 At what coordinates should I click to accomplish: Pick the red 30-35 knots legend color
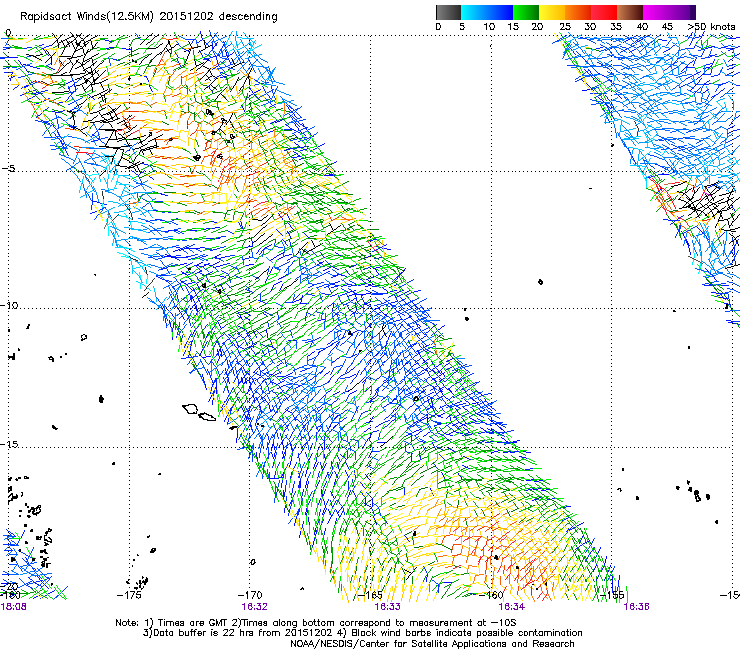click(x=604, y=12)
